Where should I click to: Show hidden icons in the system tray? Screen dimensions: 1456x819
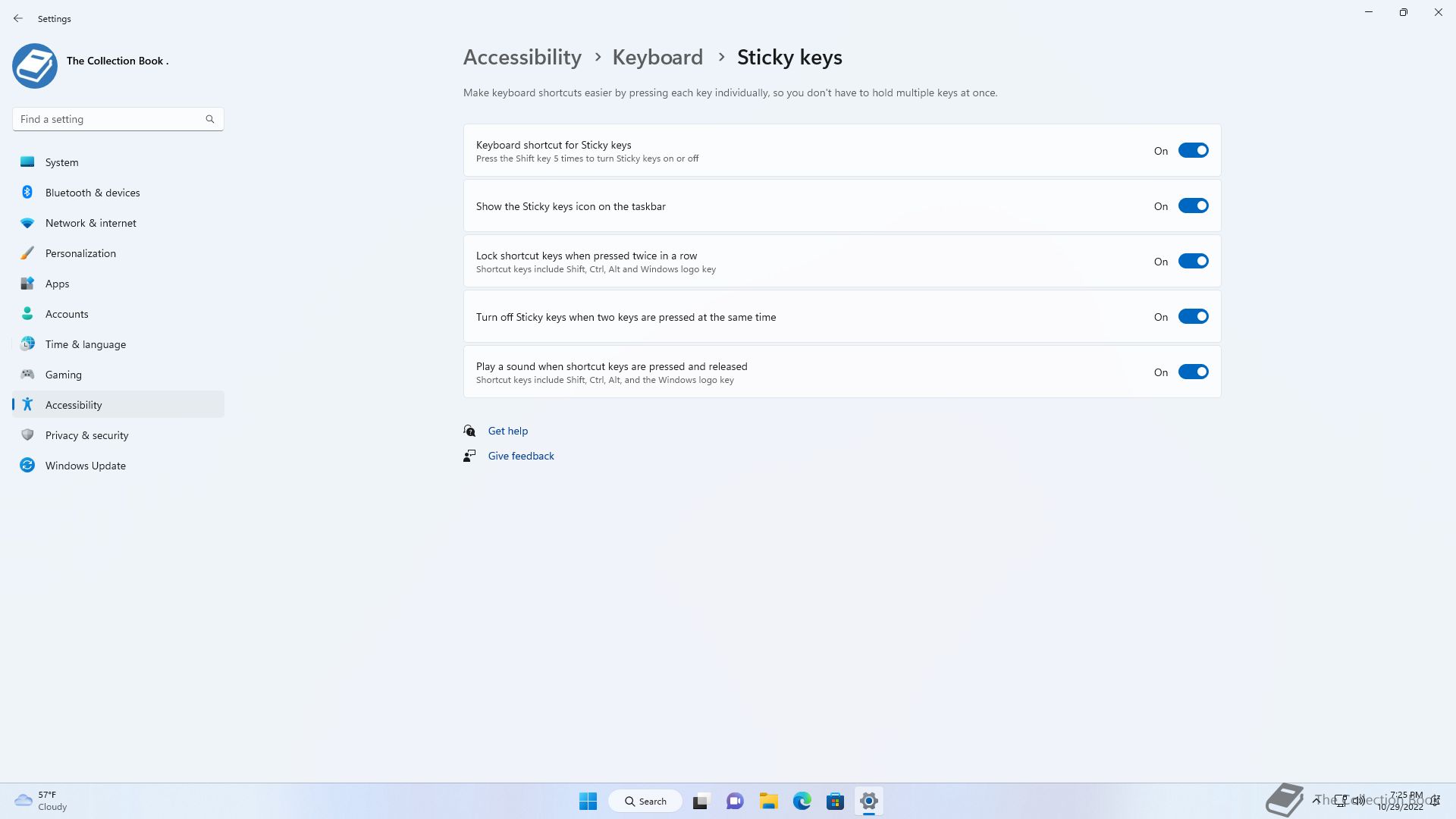click(x=1316, y=801)
